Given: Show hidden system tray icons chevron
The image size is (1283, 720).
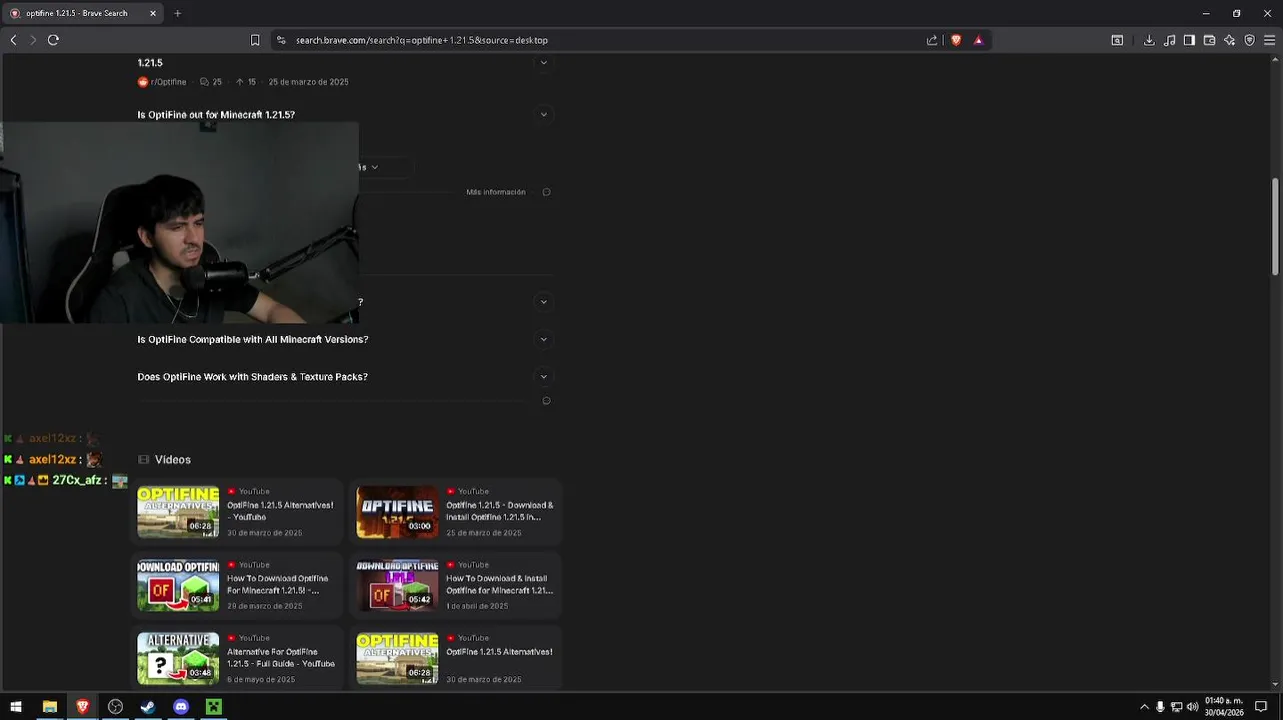Looking at the screenshot, I should pos(1144,707).
